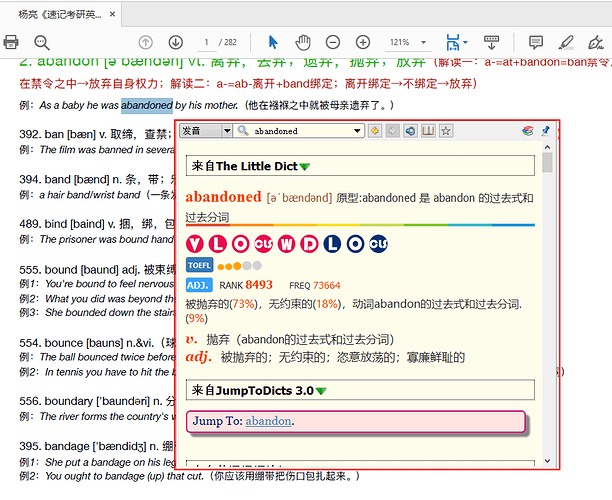The height and width of the screenshot is (500, 612).
Task: Click the first red L dictionary badge
Action: coord(218,244)
